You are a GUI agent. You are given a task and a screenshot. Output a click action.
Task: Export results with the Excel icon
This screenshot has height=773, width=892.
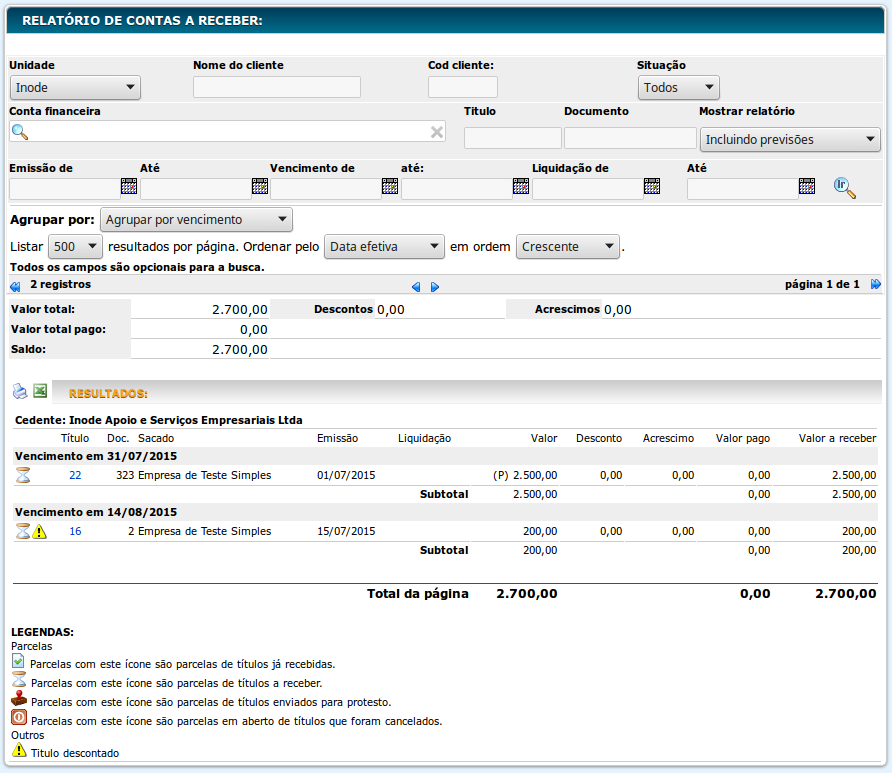tap(40, 391)
